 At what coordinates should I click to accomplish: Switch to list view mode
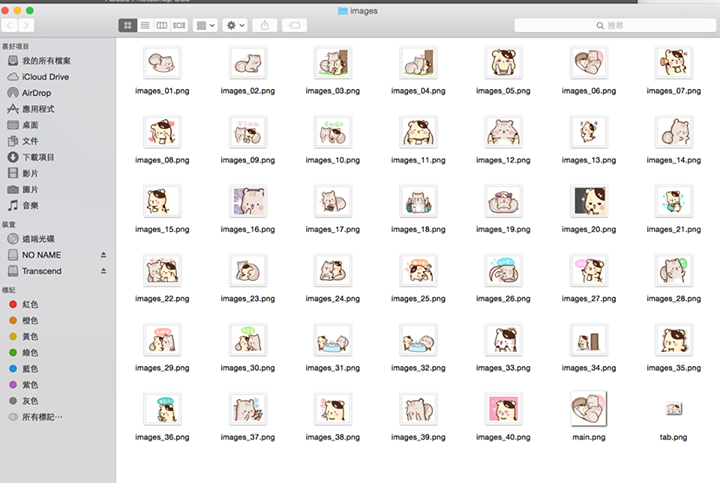coord(145,25)
